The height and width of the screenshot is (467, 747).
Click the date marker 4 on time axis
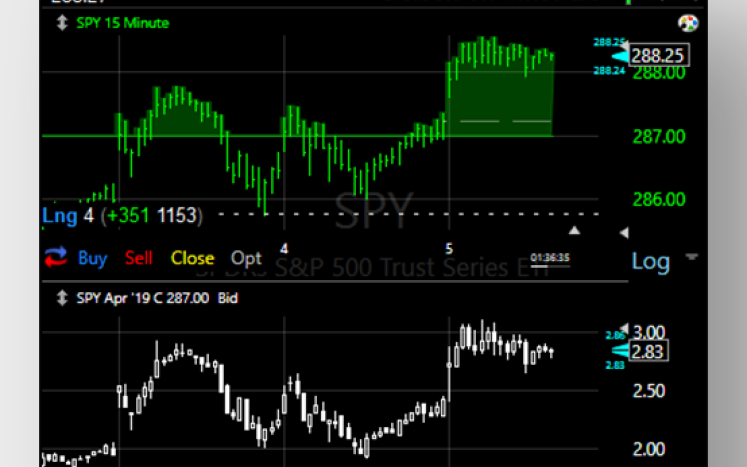pyautogui.click(x=284, y=248)
